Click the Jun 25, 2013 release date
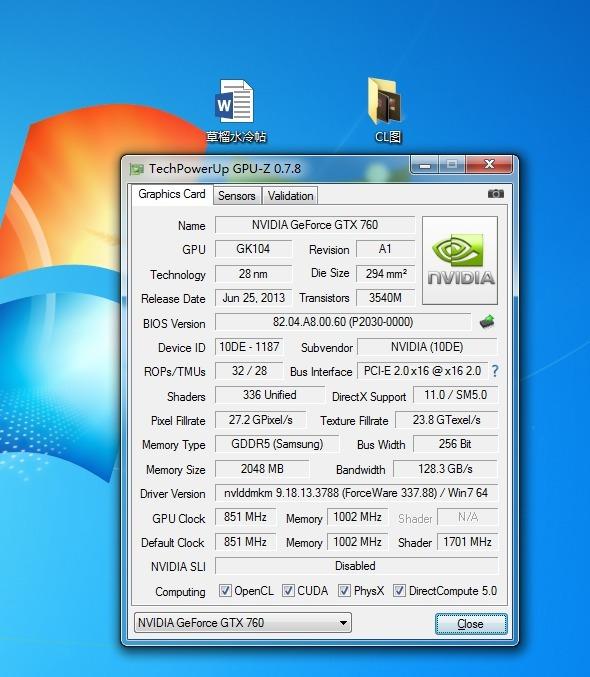The image size is (590, 677). [x=253, y=298]
